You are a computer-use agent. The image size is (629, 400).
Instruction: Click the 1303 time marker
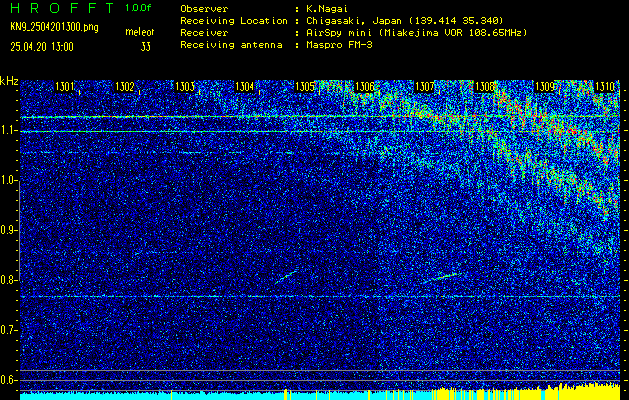[185, 87]
